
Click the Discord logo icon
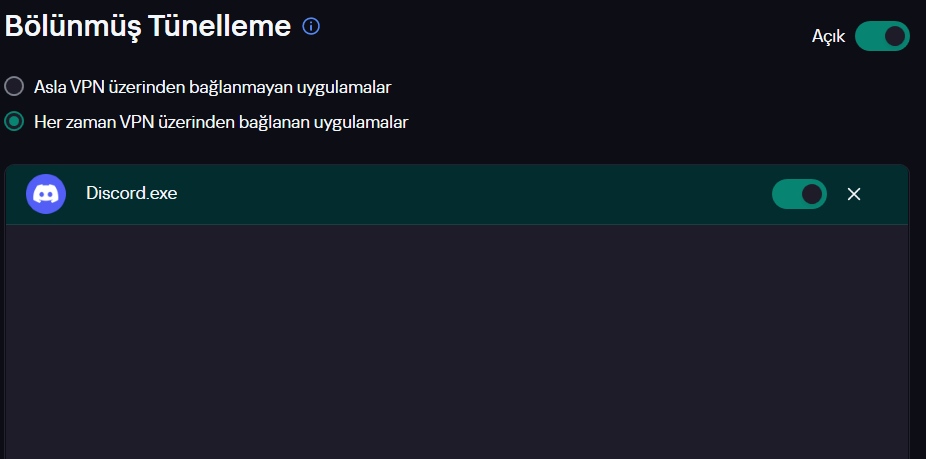(x=46, y=194)
